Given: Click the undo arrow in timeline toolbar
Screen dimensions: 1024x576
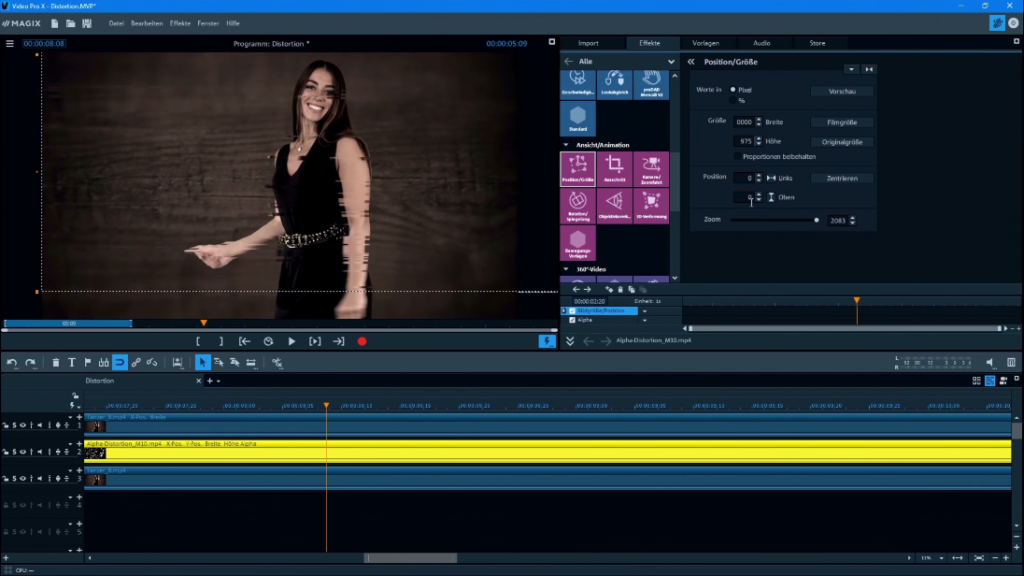Looking at the screenshot, I should [12, 362].
